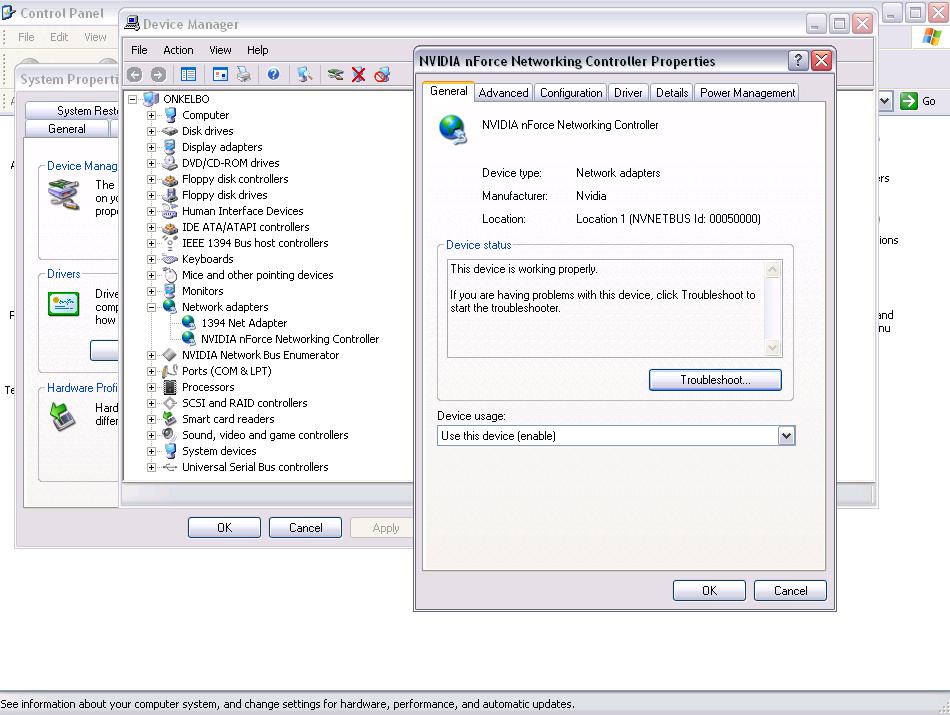This screenshot has width=950, height=715.
Task: Click the Ports (COM & LPT) icon
Action: [170, 371]
